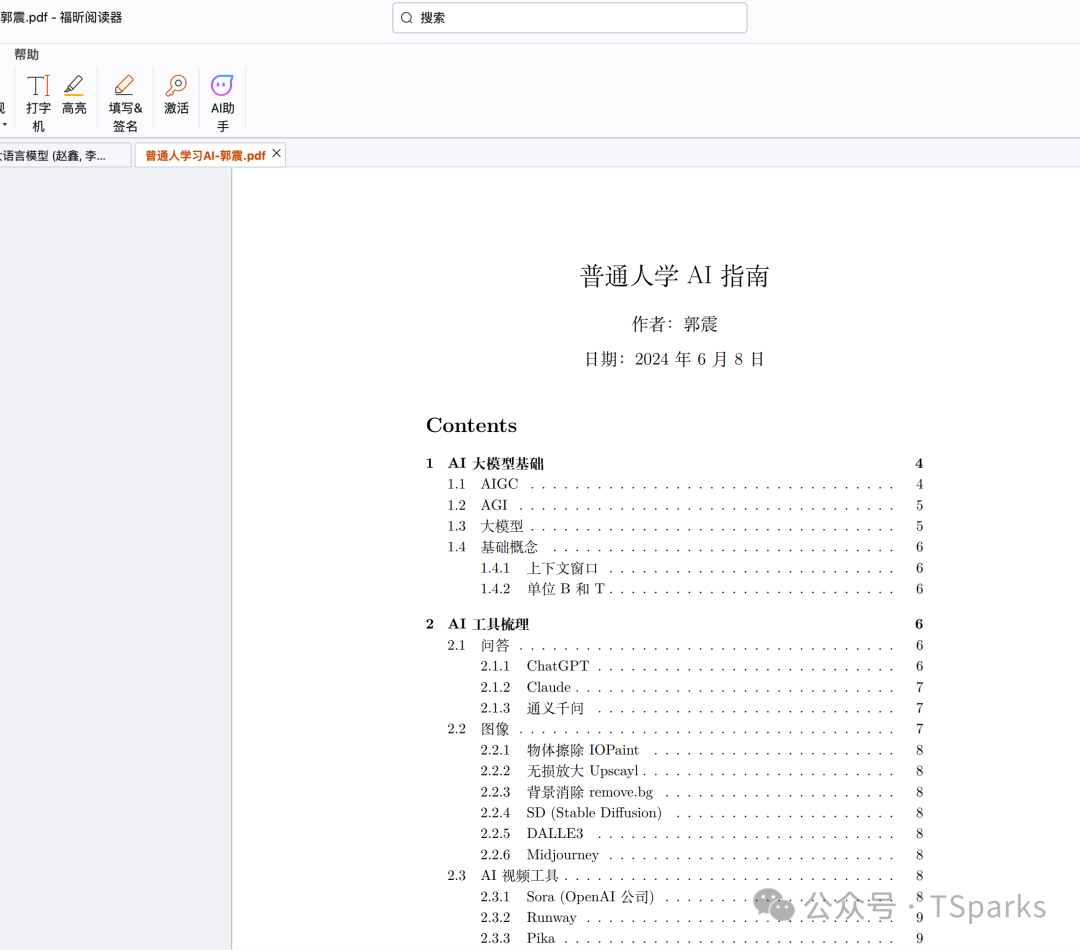Open entry 2.2.3 背景消除 remove.bg
The width and height of the screenshot is (1080, 950).
pos(702,792)
